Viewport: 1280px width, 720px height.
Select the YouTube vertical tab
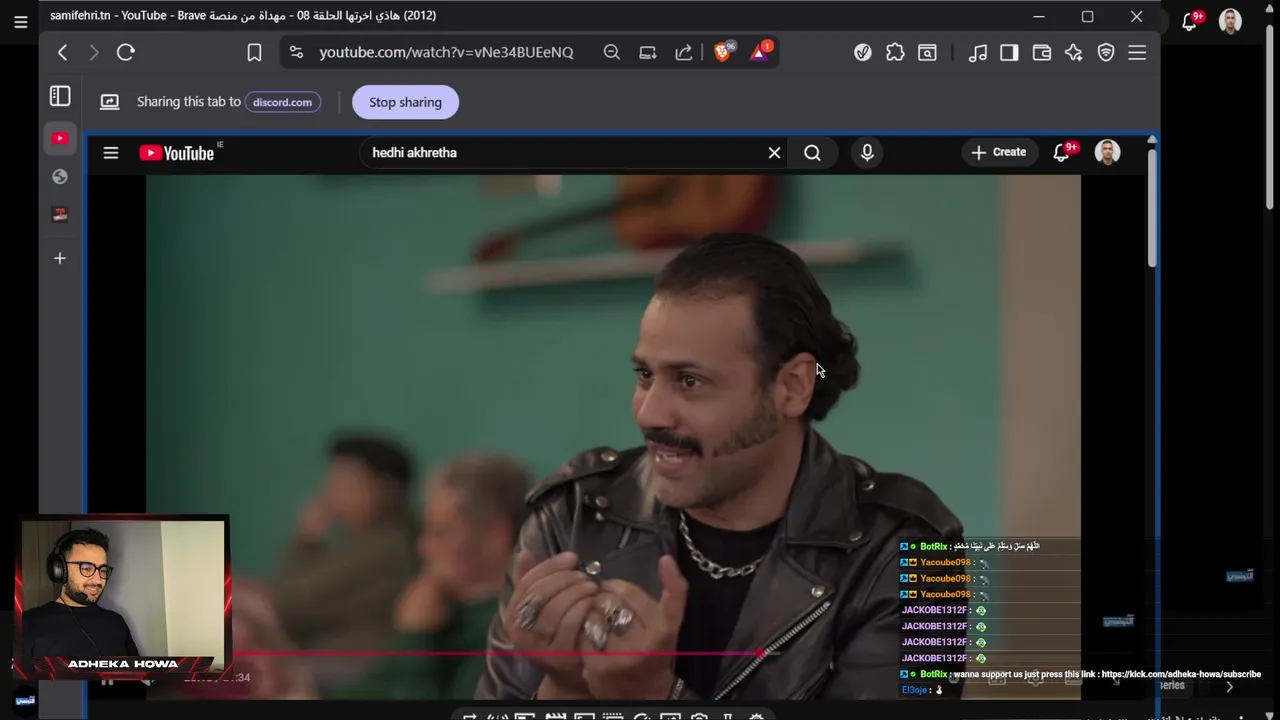[60, 138]
